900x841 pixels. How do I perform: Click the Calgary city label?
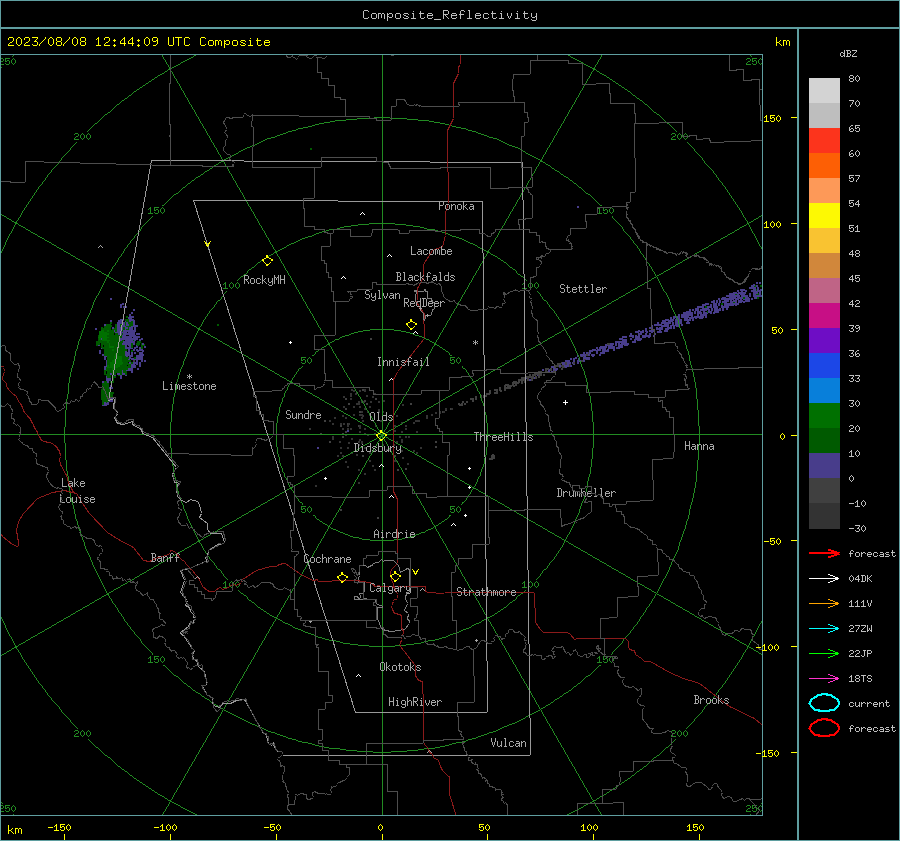pyautogui.click(x=390, y=588)
